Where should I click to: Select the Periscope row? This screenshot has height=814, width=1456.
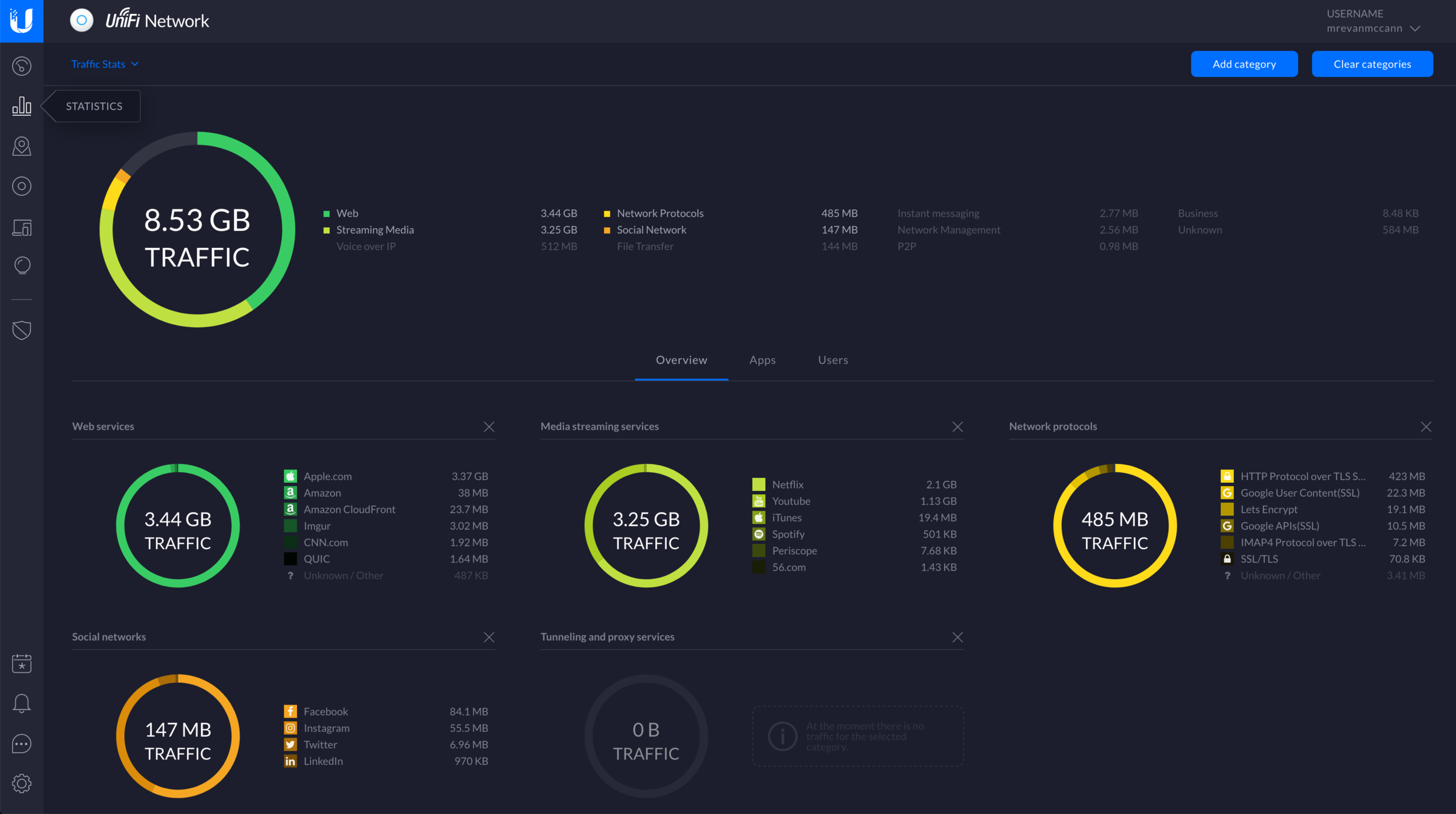tap(854, 551)
